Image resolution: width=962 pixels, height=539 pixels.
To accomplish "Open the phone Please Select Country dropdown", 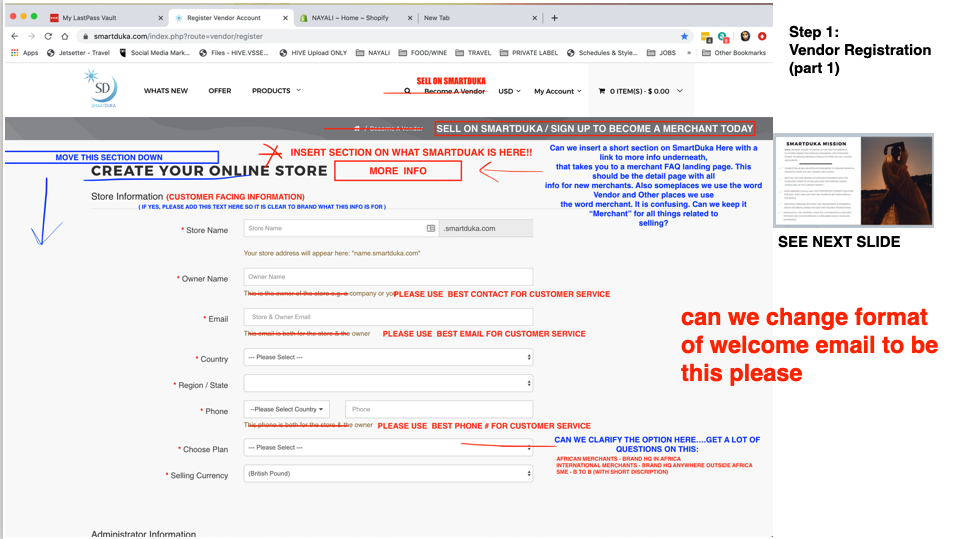I will pos(287,409).
